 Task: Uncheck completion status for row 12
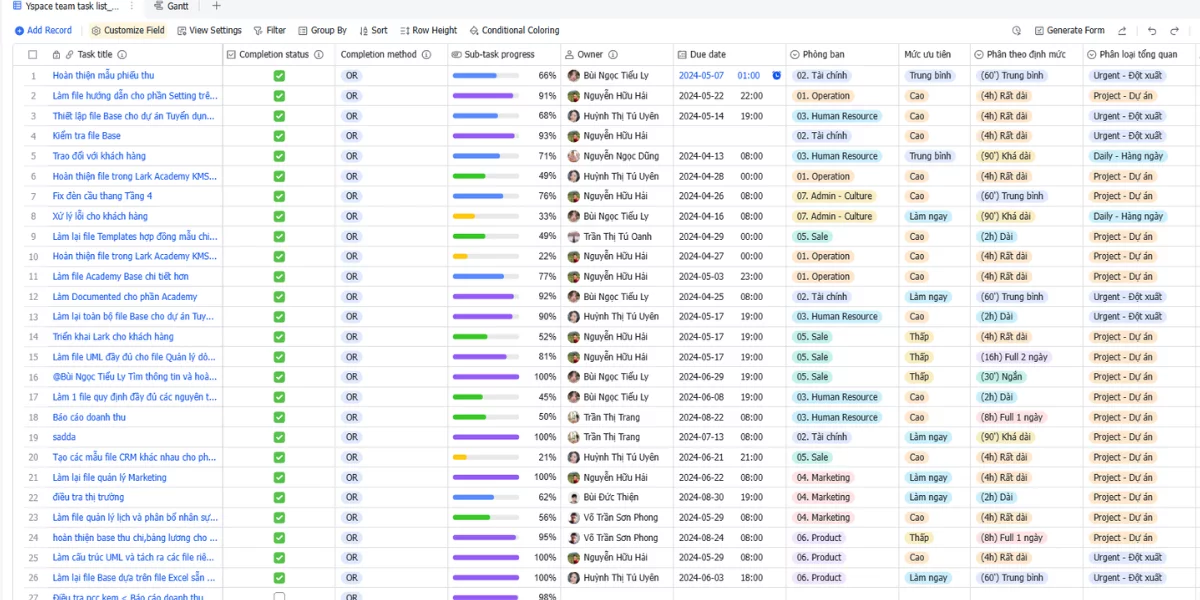(279, 296)
